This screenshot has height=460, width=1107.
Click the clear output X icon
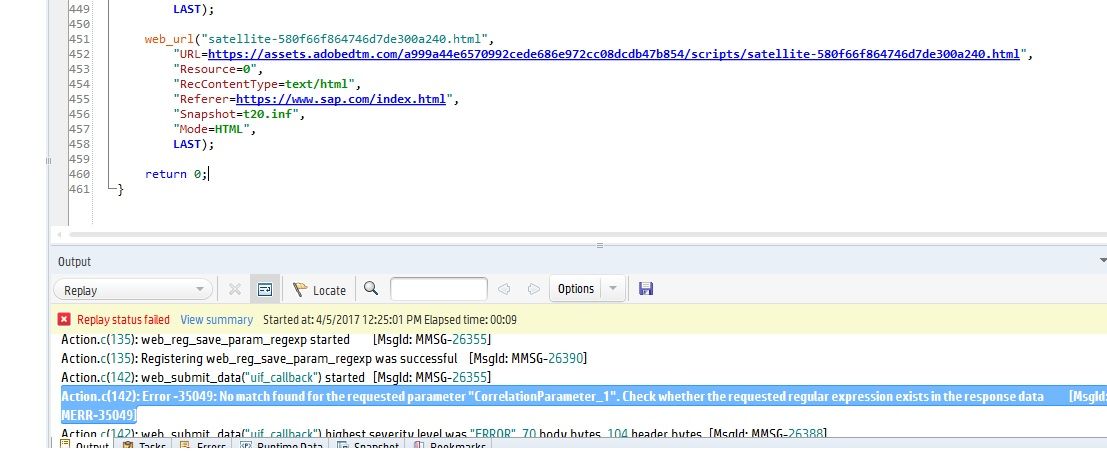pyautogui.click(x=235, y=290)
